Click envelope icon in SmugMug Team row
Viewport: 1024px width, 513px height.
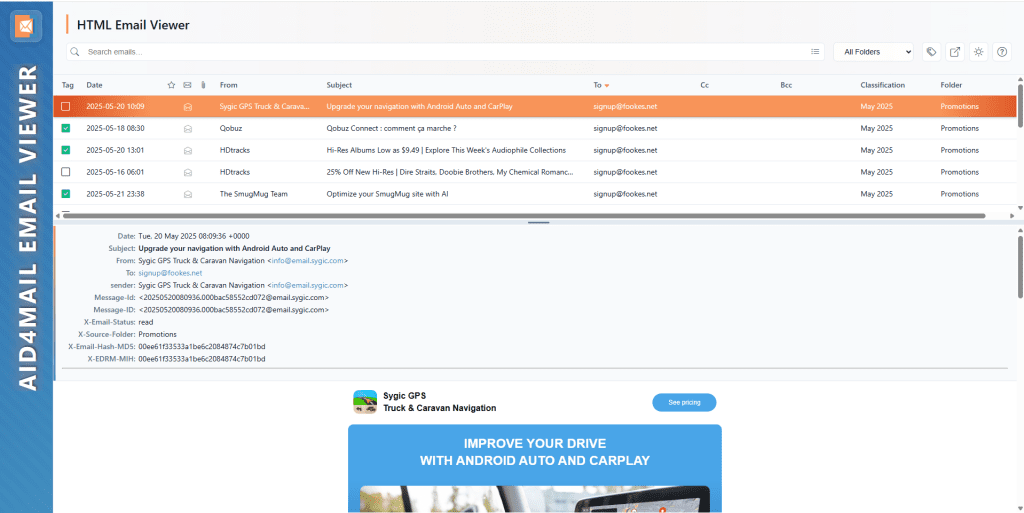pos(187,194)
